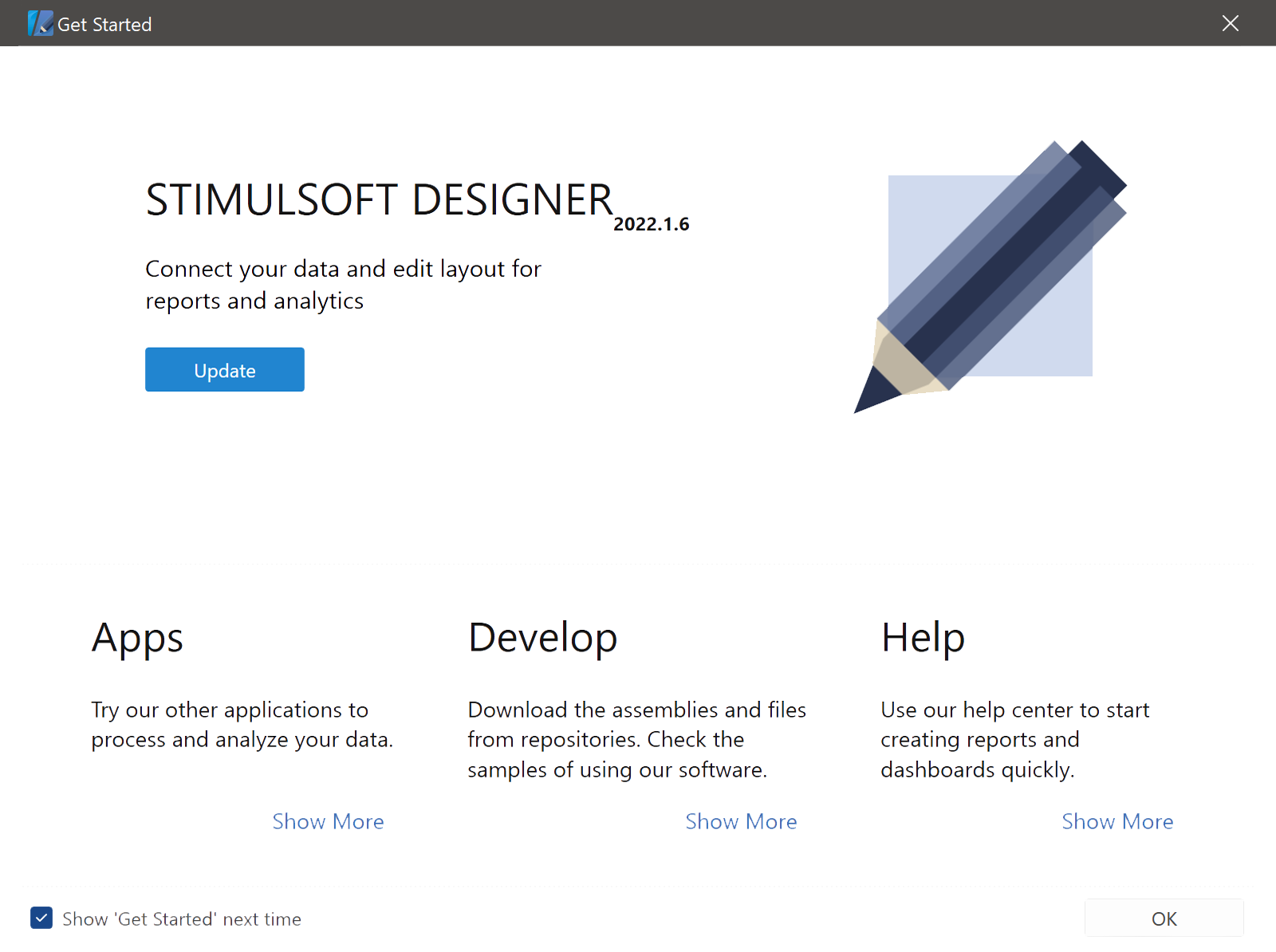Click the version number 2022.1.6
Image resolution: width=1276 pixels, height=952 pixels.
click(x=651, y=224)
